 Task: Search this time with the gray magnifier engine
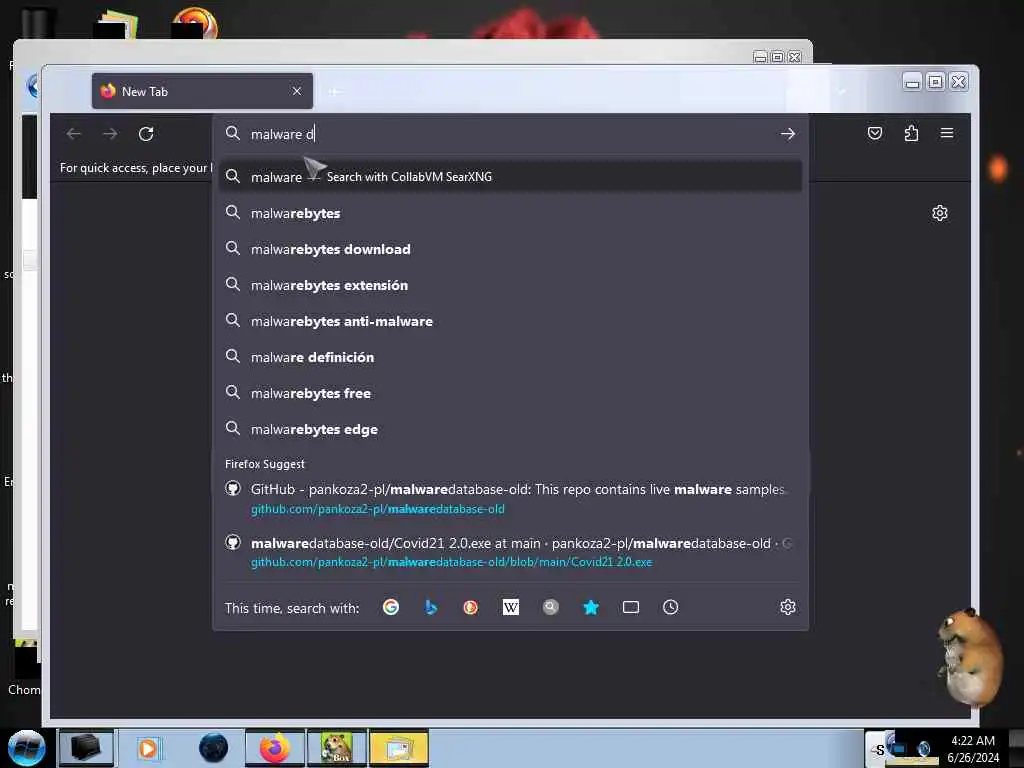click(x=551, y=607)
